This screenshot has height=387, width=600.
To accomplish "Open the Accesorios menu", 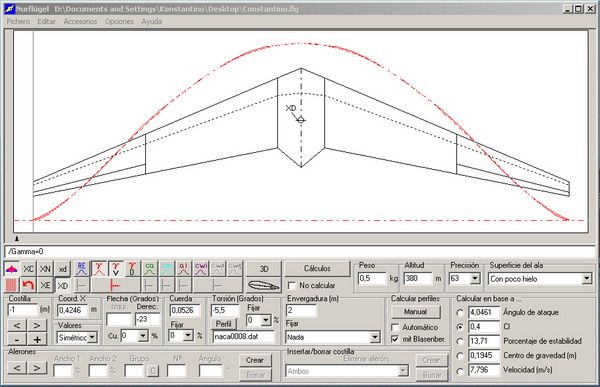I will coord(80,21).
